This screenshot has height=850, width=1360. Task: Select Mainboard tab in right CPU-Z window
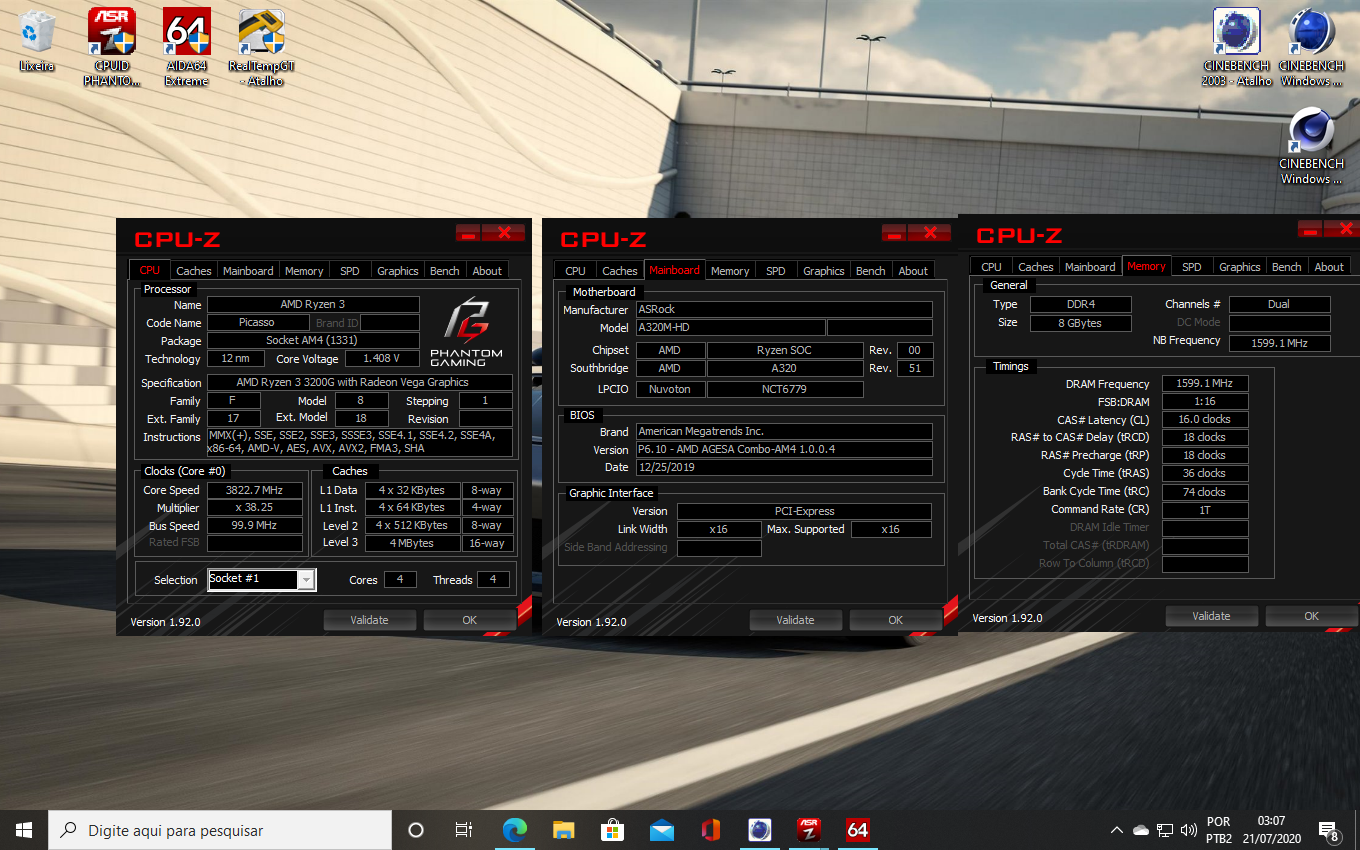tap(1090, 266)
